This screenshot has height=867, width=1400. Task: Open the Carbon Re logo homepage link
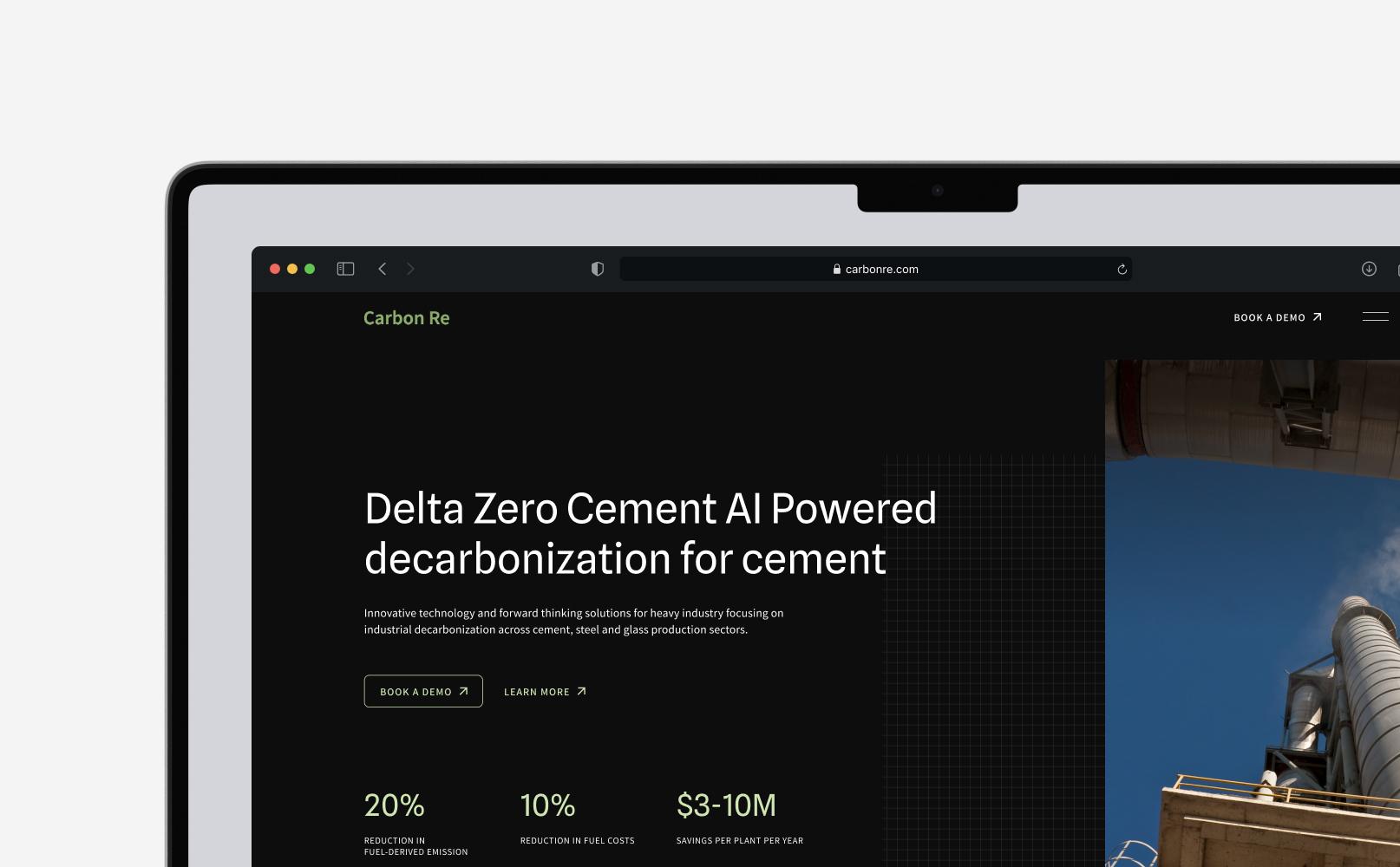tap(407, 318)
